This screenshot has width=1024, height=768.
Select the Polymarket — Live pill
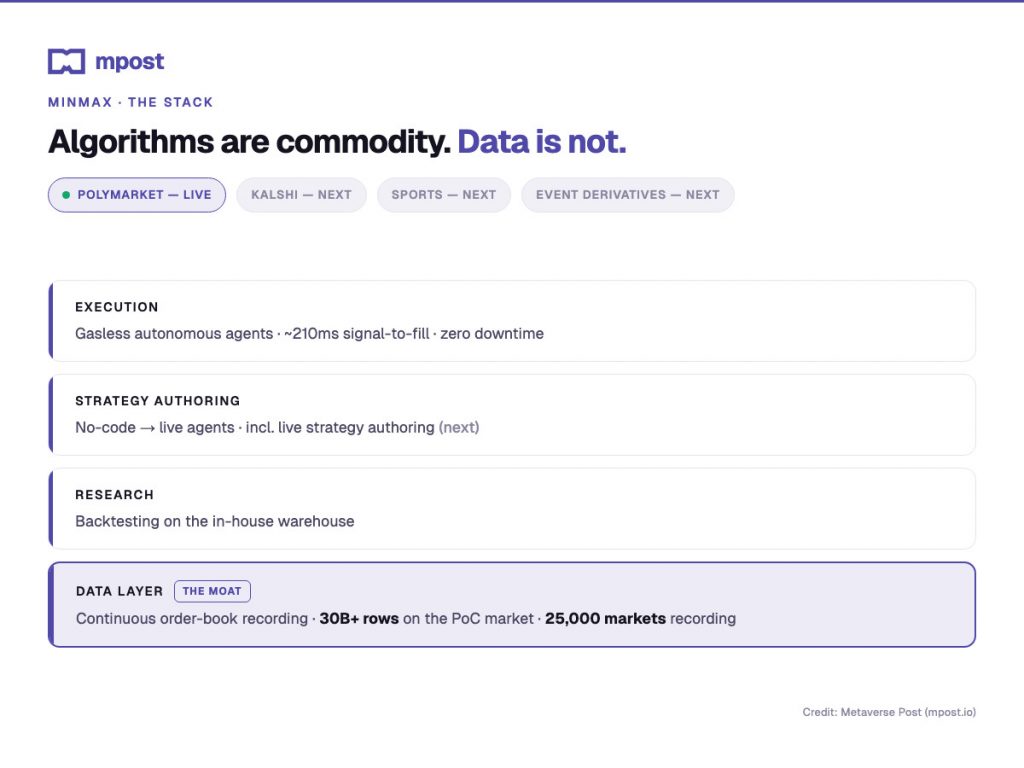137,195
